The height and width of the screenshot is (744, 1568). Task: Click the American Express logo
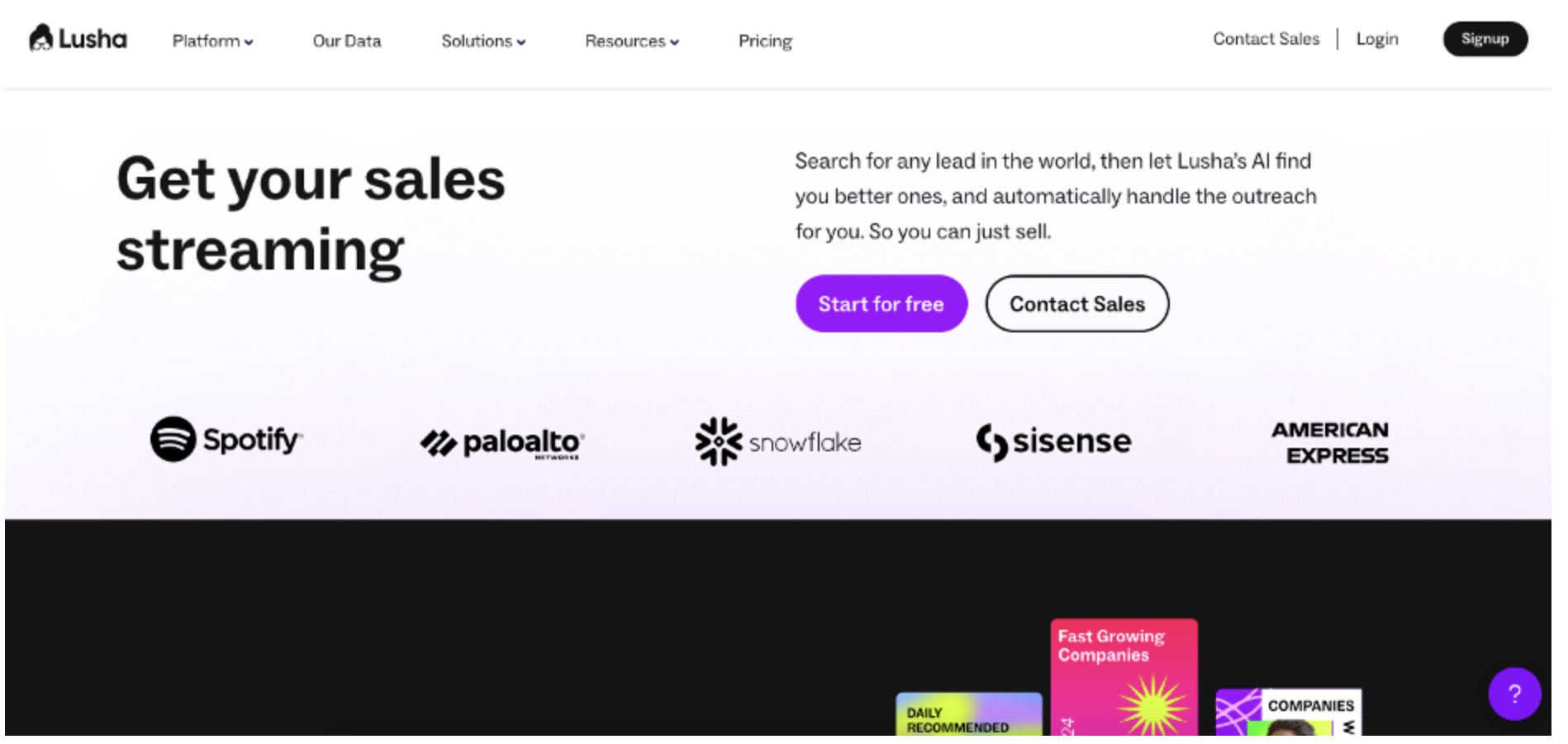(x=1329, y=442)
